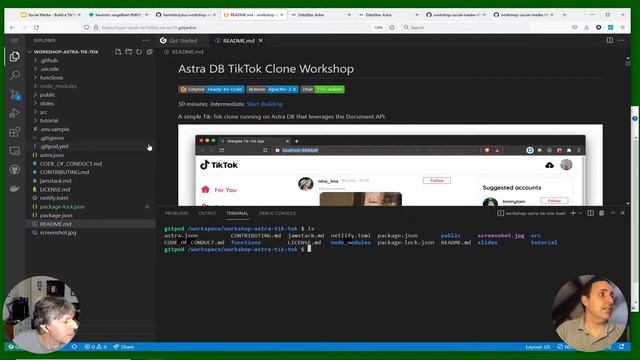This screenshot has height=360, width=640.
Task: Open screenshot.jpg in the file tree
Action: point(58,233)
